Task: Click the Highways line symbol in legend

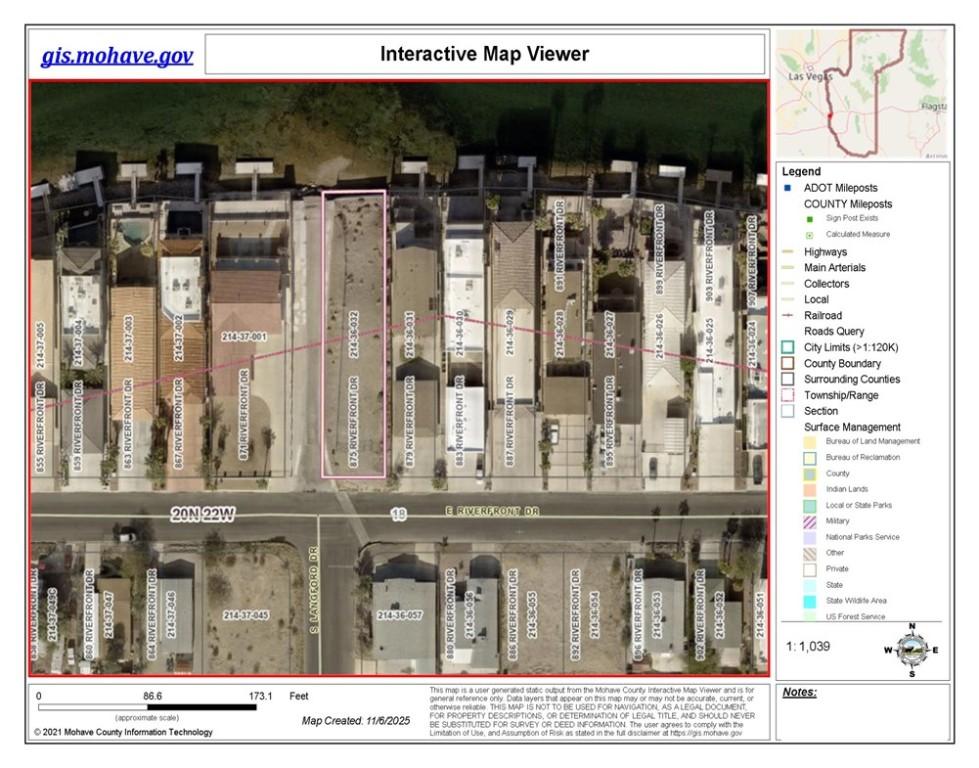Action: click(787, 252)
